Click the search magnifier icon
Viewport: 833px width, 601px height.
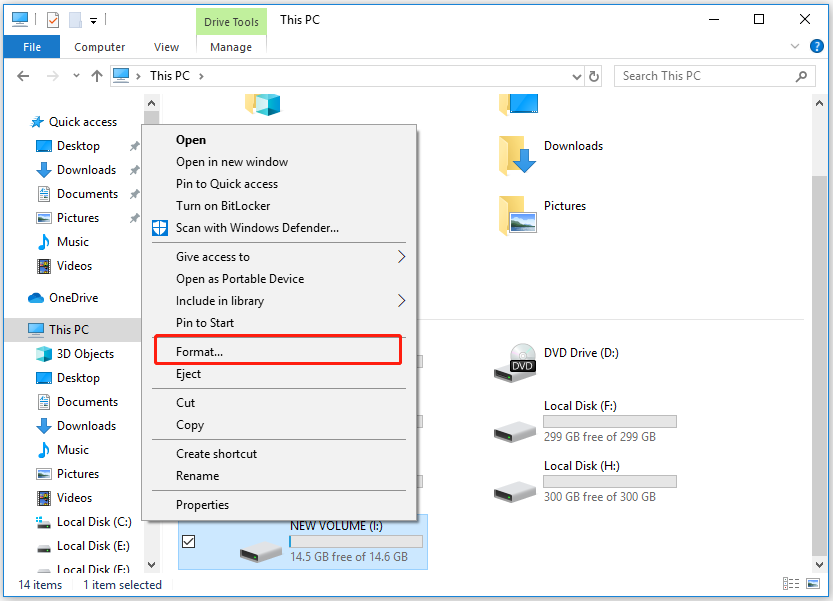point(801,77)
